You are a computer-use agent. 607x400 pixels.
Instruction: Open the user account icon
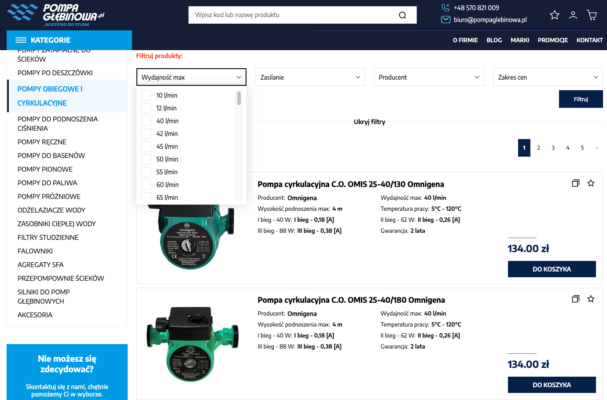click(x=573, y=15)
